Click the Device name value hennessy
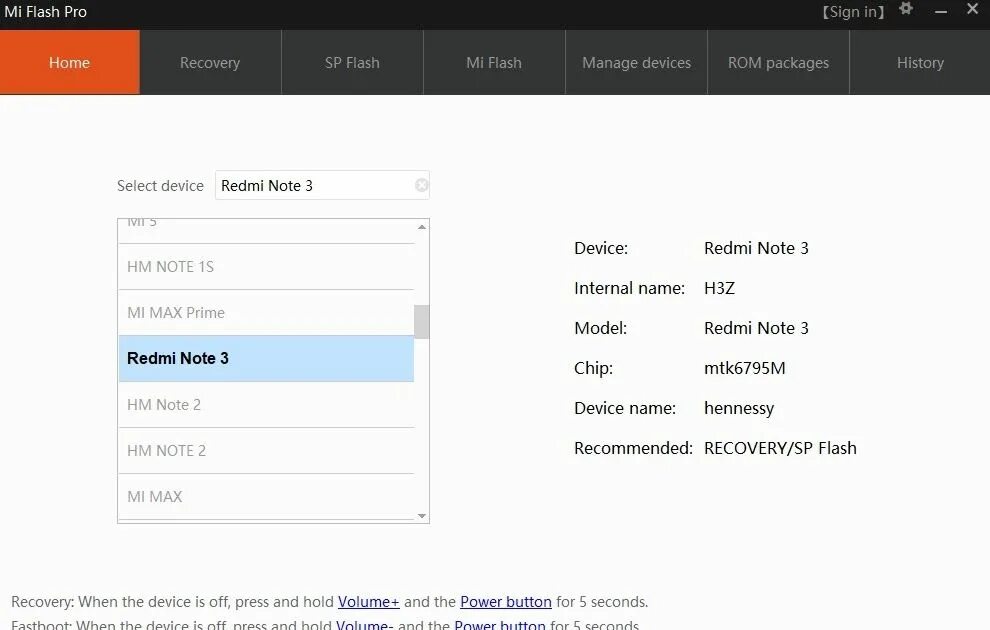Viewport: 990px width, 630px height. [739, 408]
